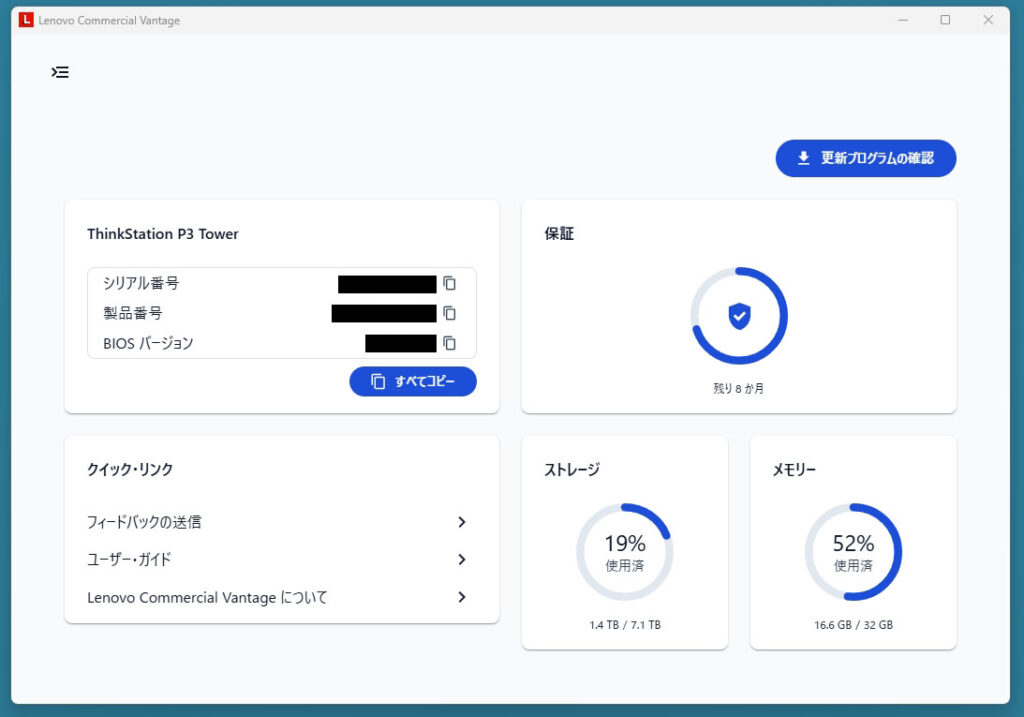Click the ThinkStation P3 Tower title
The width and height of the screenshot is (1024, 717).
click(x=162, y=234)
